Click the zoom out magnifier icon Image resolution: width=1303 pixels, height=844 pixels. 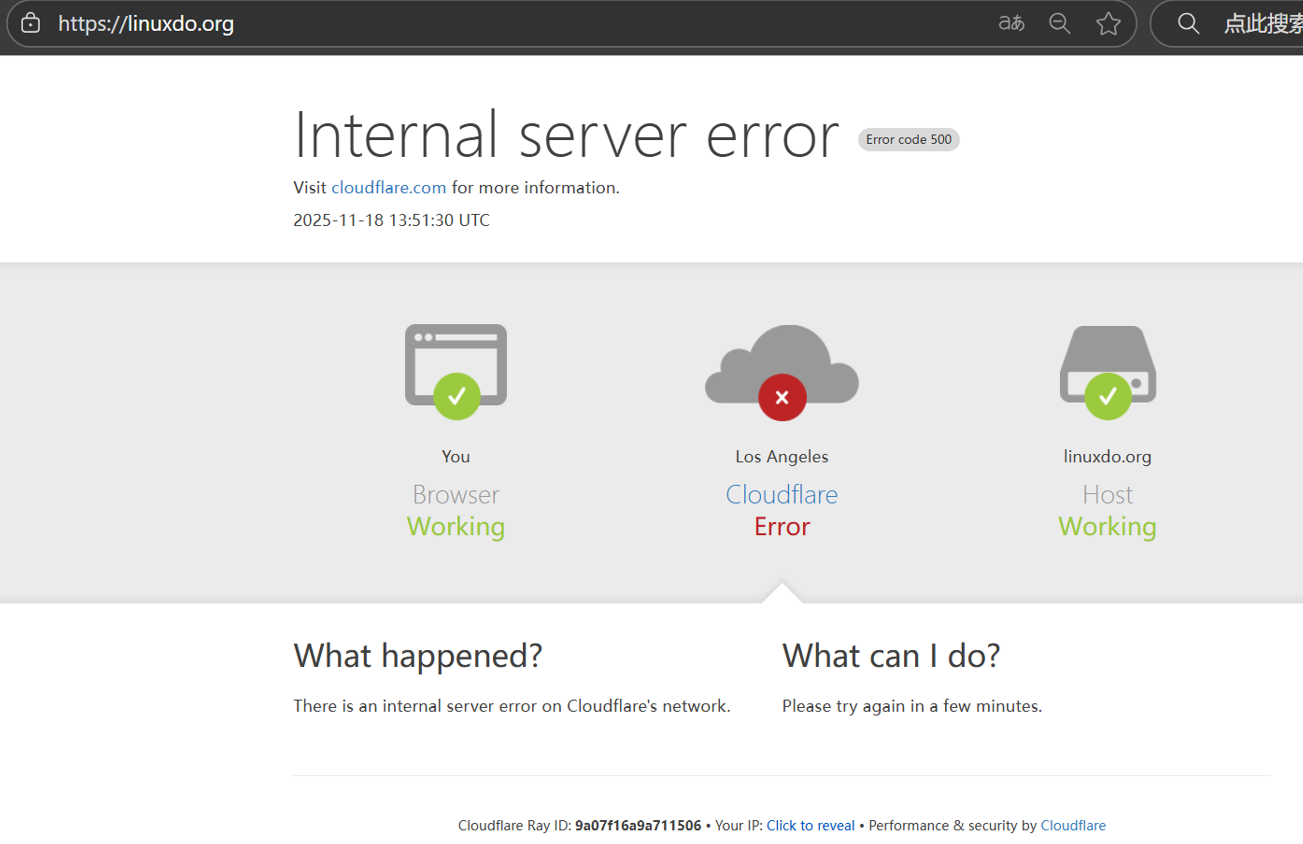click(1060, 23)
